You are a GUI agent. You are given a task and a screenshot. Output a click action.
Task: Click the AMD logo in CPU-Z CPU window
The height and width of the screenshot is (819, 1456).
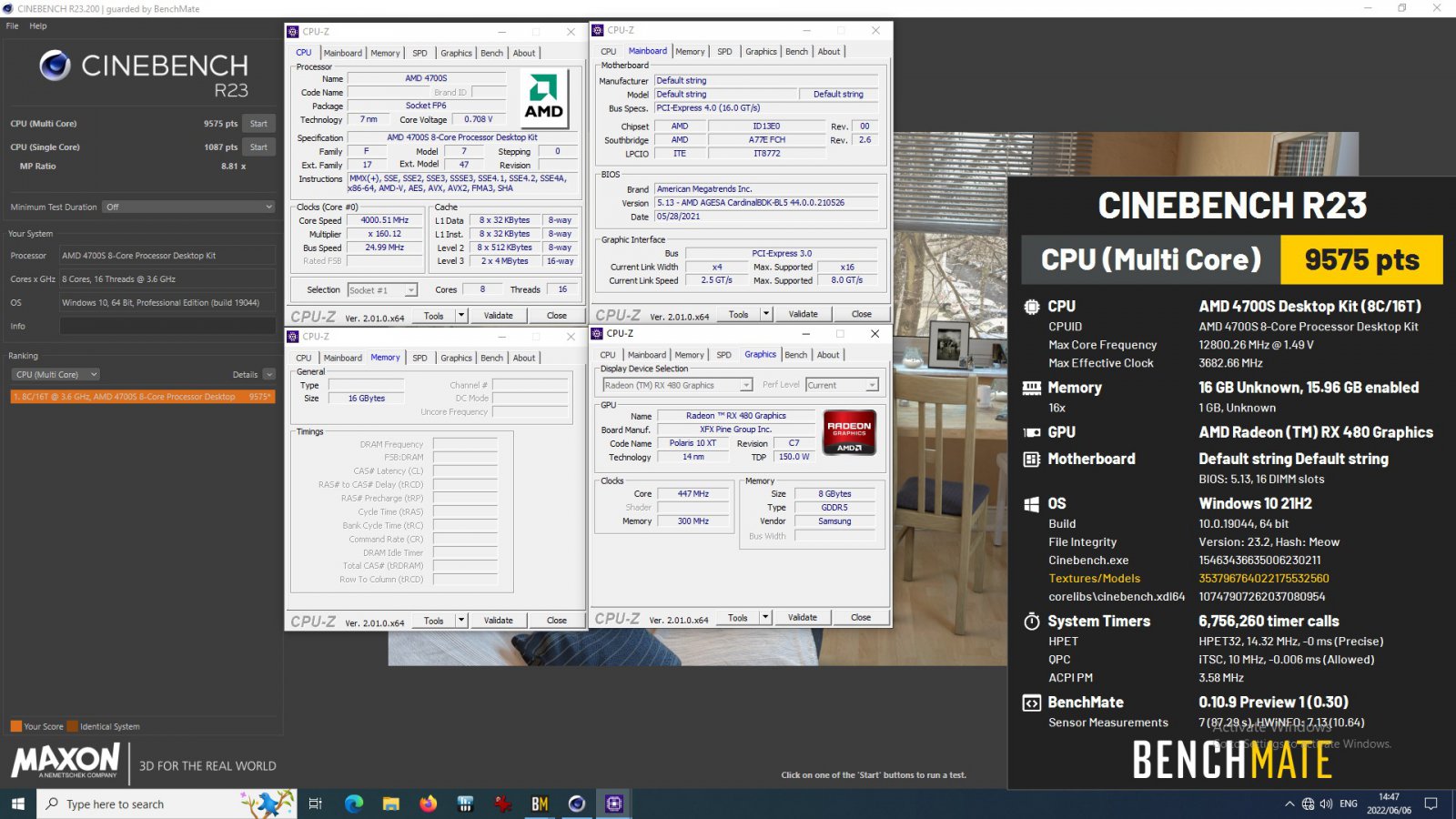(543, 98)
